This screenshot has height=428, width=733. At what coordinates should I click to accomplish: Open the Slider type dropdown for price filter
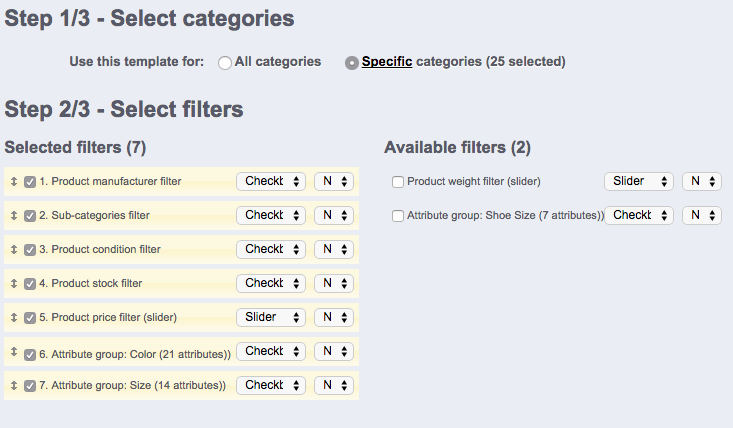[271, 317]
